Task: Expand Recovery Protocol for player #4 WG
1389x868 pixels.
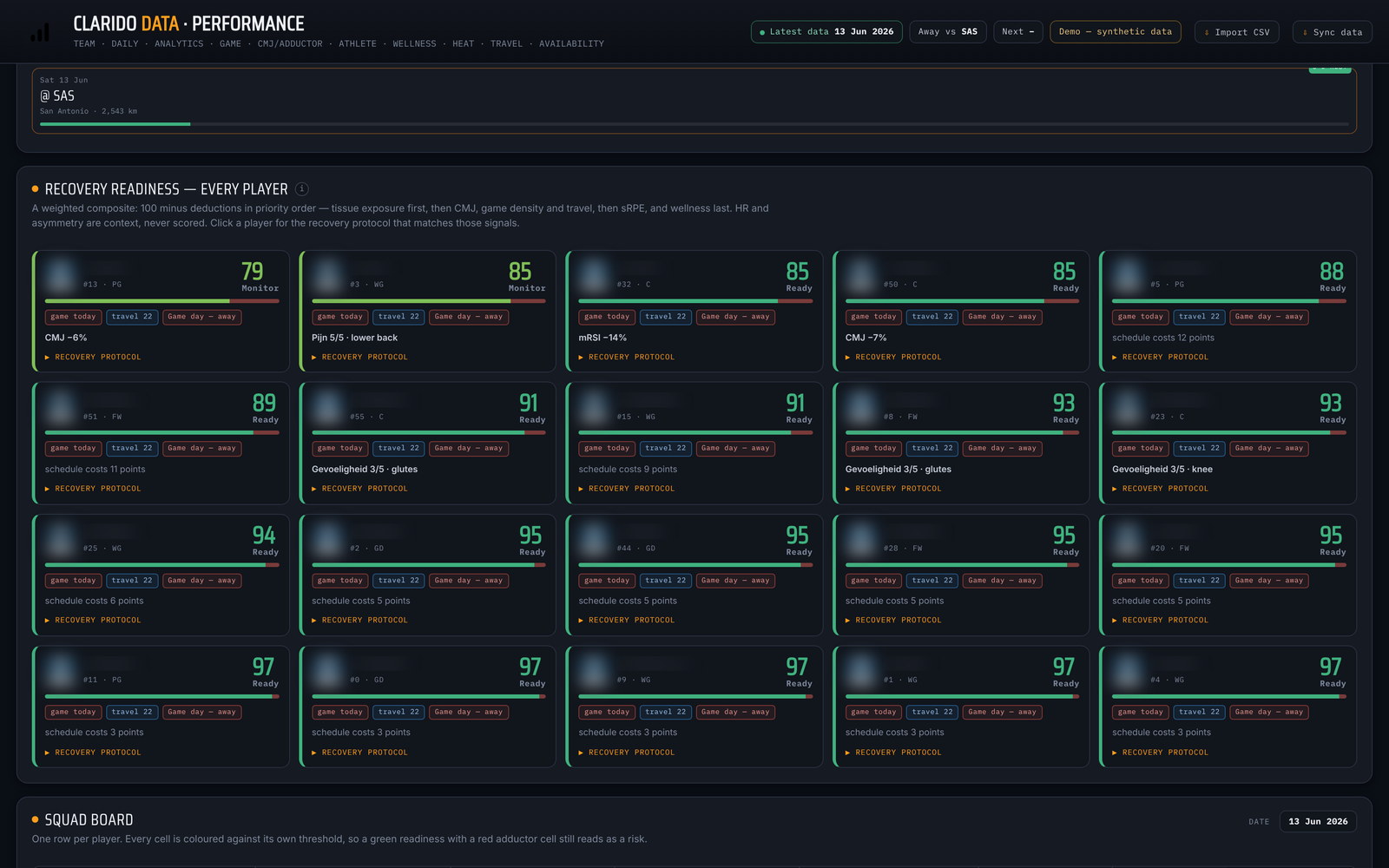Action: click(1160, 753)
